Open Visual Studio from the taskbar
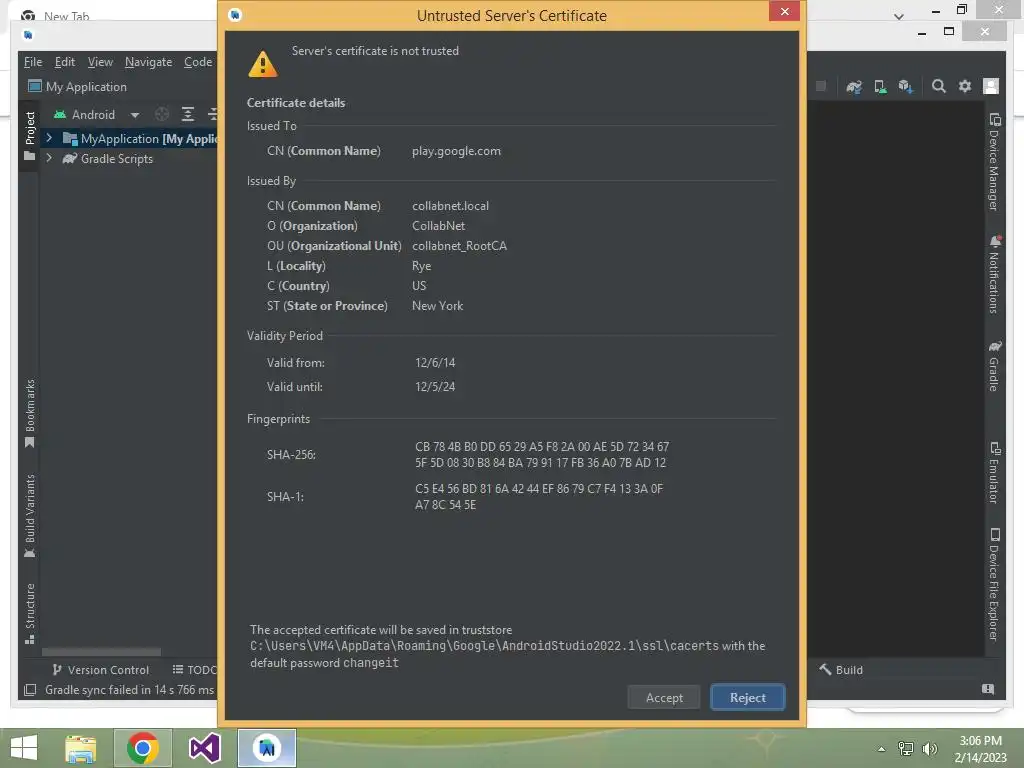Screen dimensions: 1024x768 pos(204,748)
